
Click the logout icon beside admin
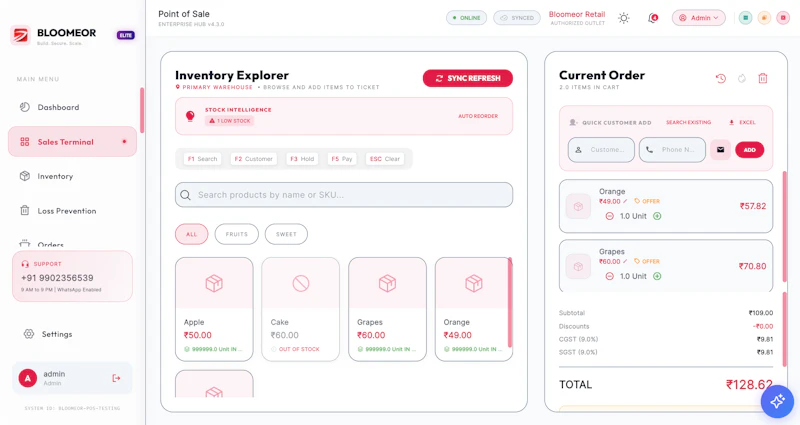tap(116, 378)
